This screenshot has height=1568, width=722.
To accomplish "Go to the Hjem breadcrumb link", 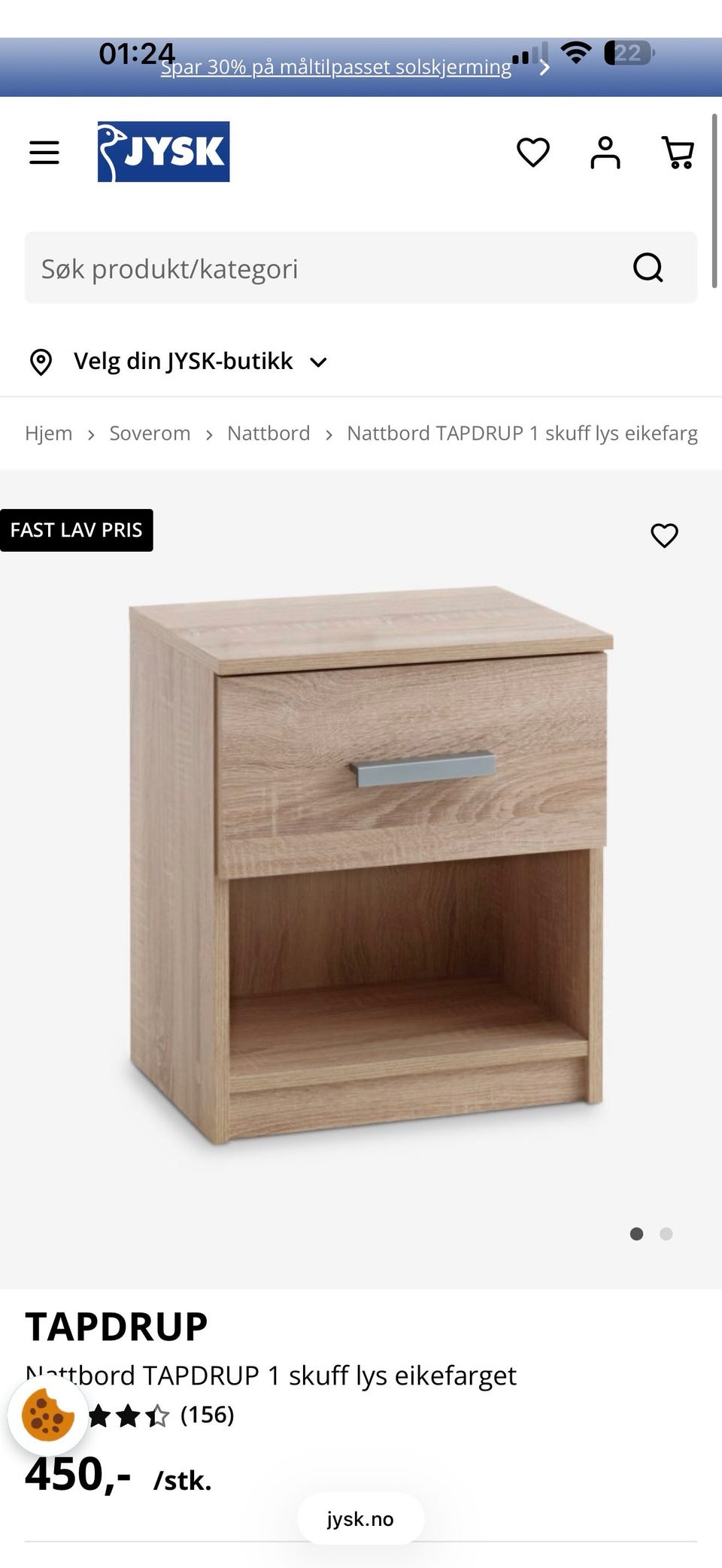I will pos(49,434).
